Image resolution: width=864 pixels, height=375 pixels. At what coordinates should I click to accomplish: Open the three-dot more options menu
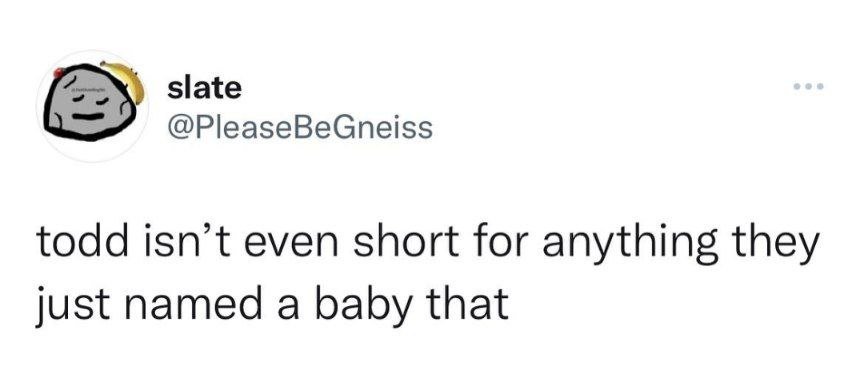(x=808, y=87)
